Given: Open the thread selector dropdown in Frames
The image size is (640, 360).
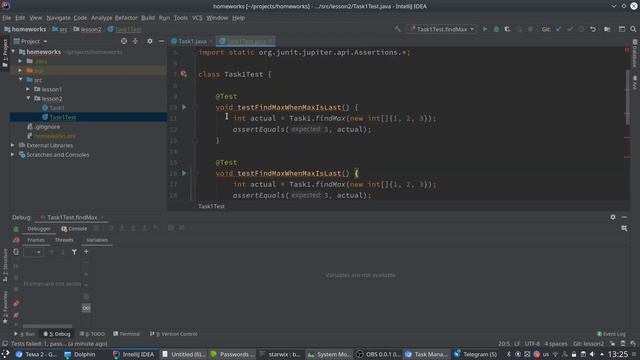Looking at the screenshot, I should pos(33,252).
